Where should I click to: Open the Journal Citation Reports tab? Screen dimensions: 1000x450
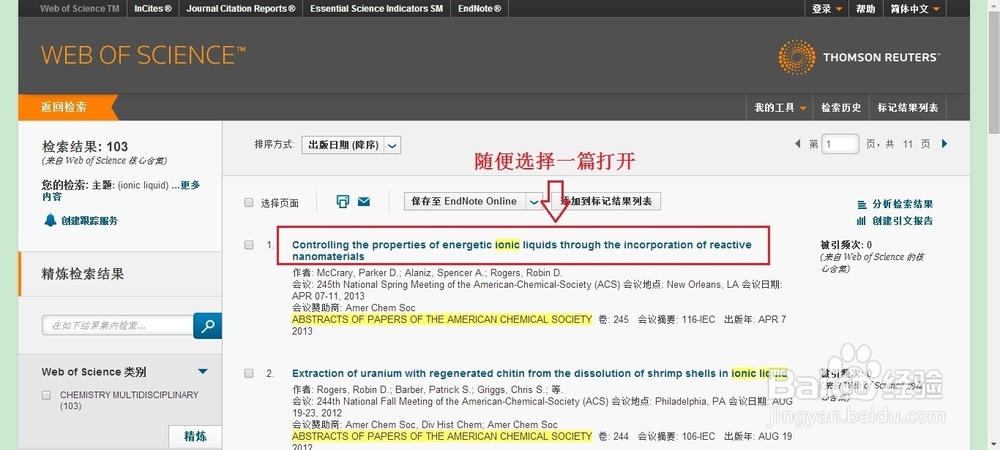(x=241, y=9)
